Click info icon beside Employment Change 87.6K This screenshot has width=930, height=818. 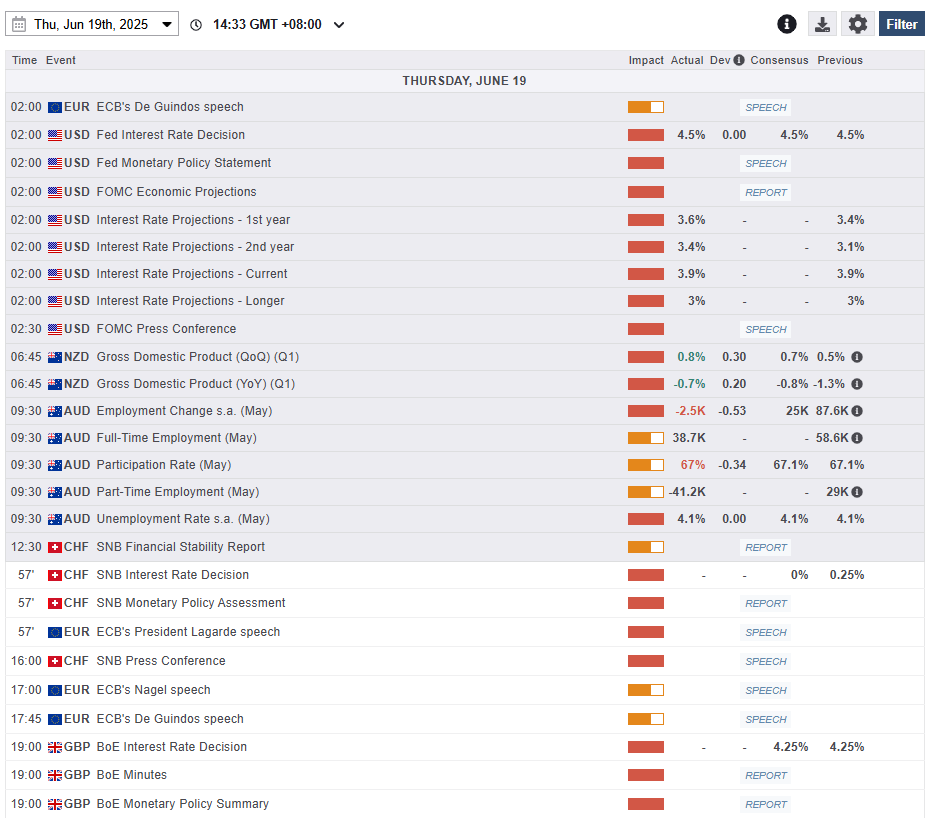[857, 411]
